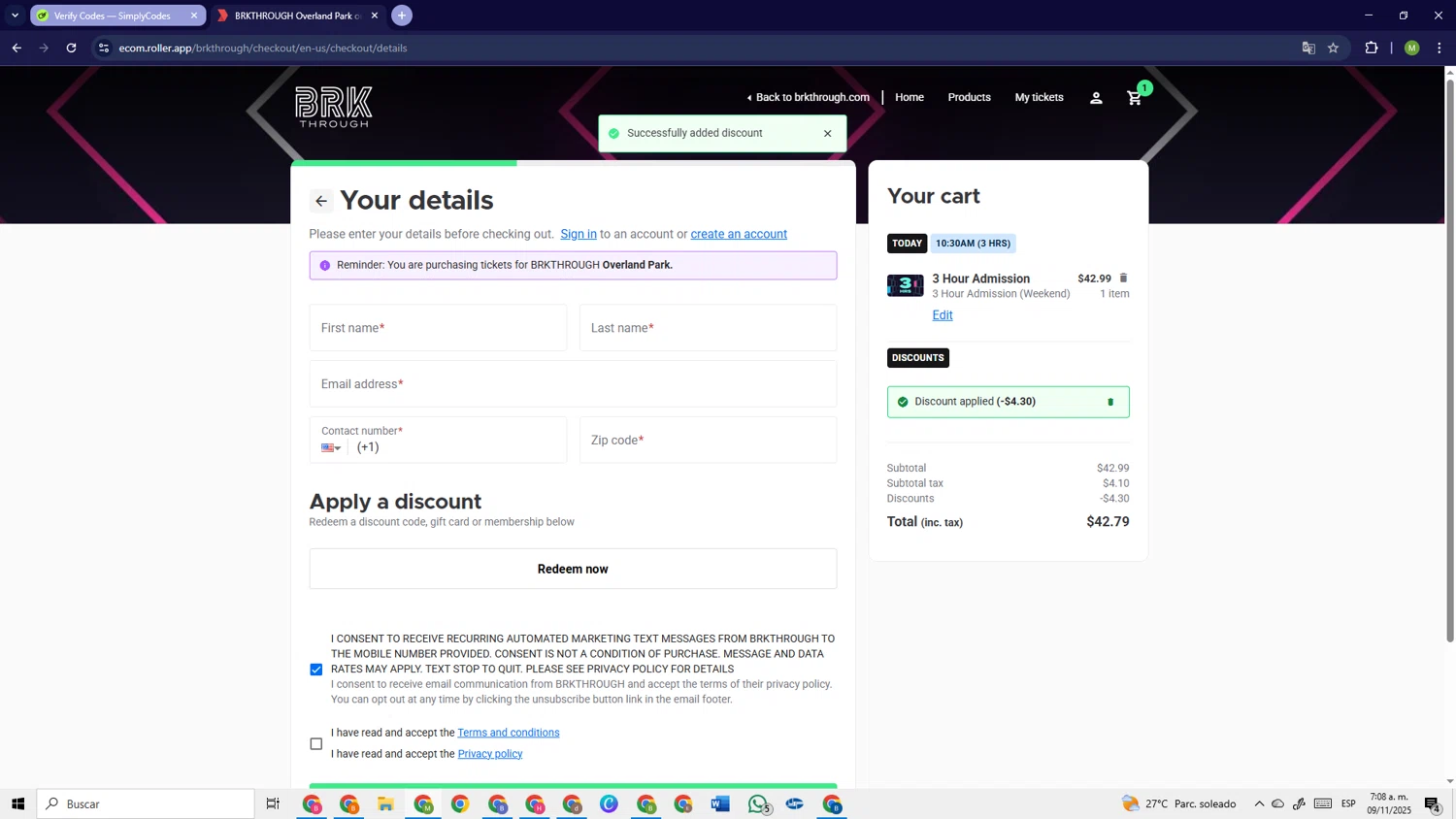This screenshot has height=819, width=1456.
Task: Click the page vertical scrollbar
Action: pyautogui.click(x=1450, y=359)
